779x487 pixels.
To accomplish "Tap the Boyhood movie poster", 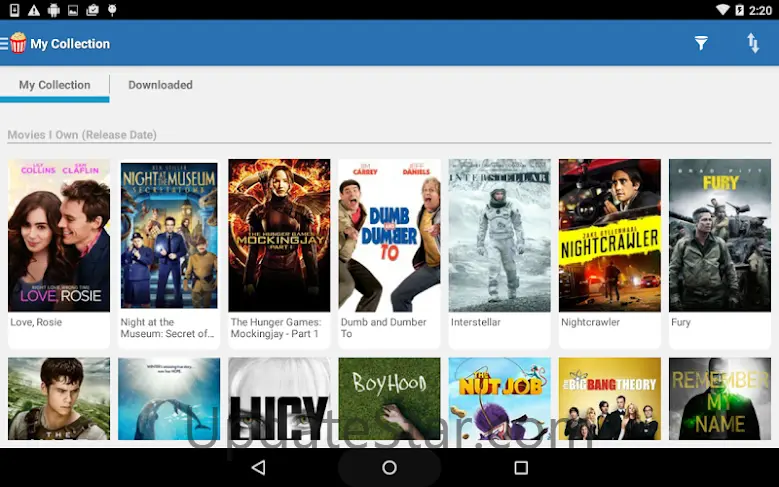I will 389,398.
